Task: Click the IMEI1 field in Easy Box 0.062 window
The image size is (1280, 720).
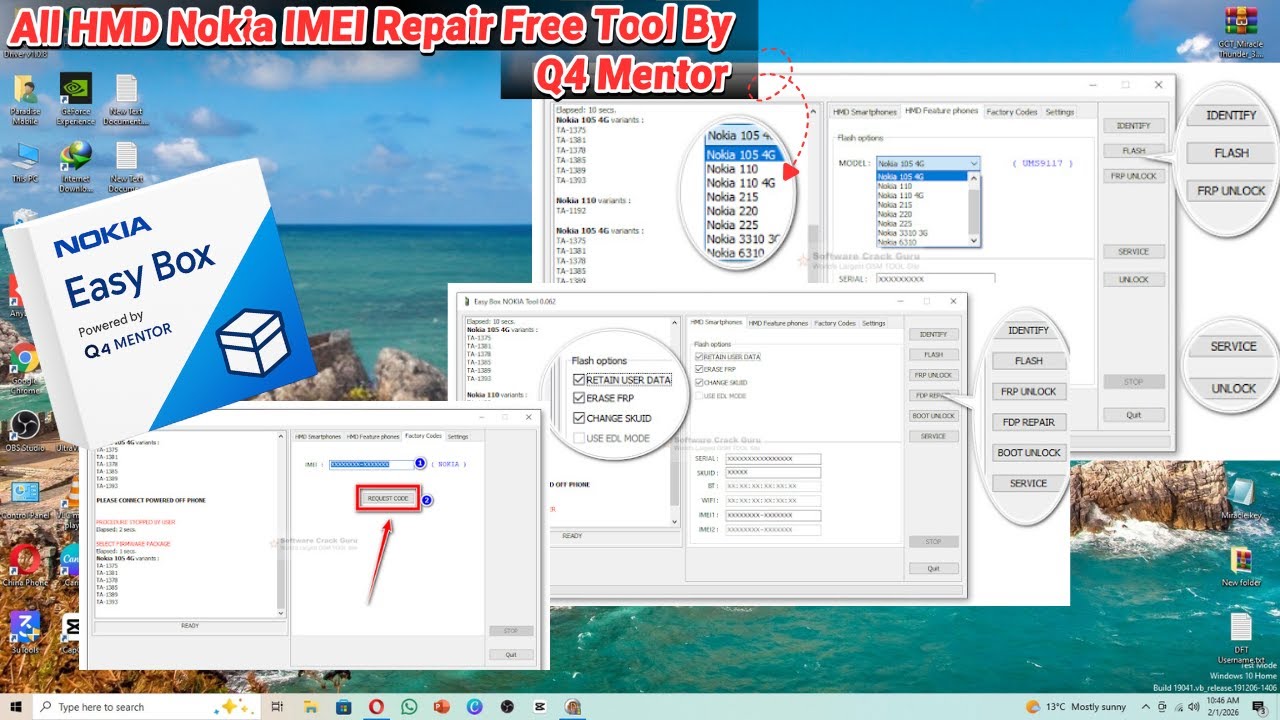Action: pyautogui.click(x=773, y=515)
